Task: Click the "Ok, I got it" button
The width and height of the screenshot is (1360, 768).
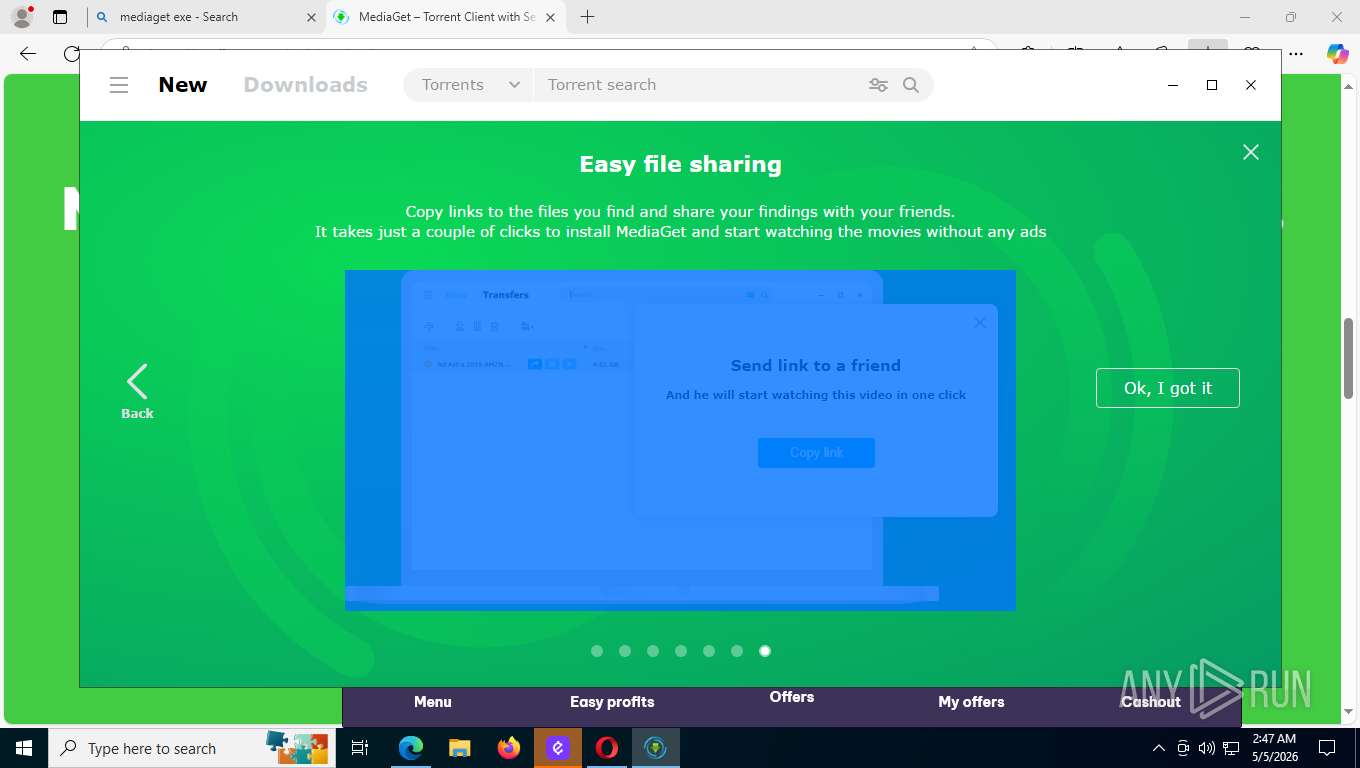Action: click(x=1168, y=388)
